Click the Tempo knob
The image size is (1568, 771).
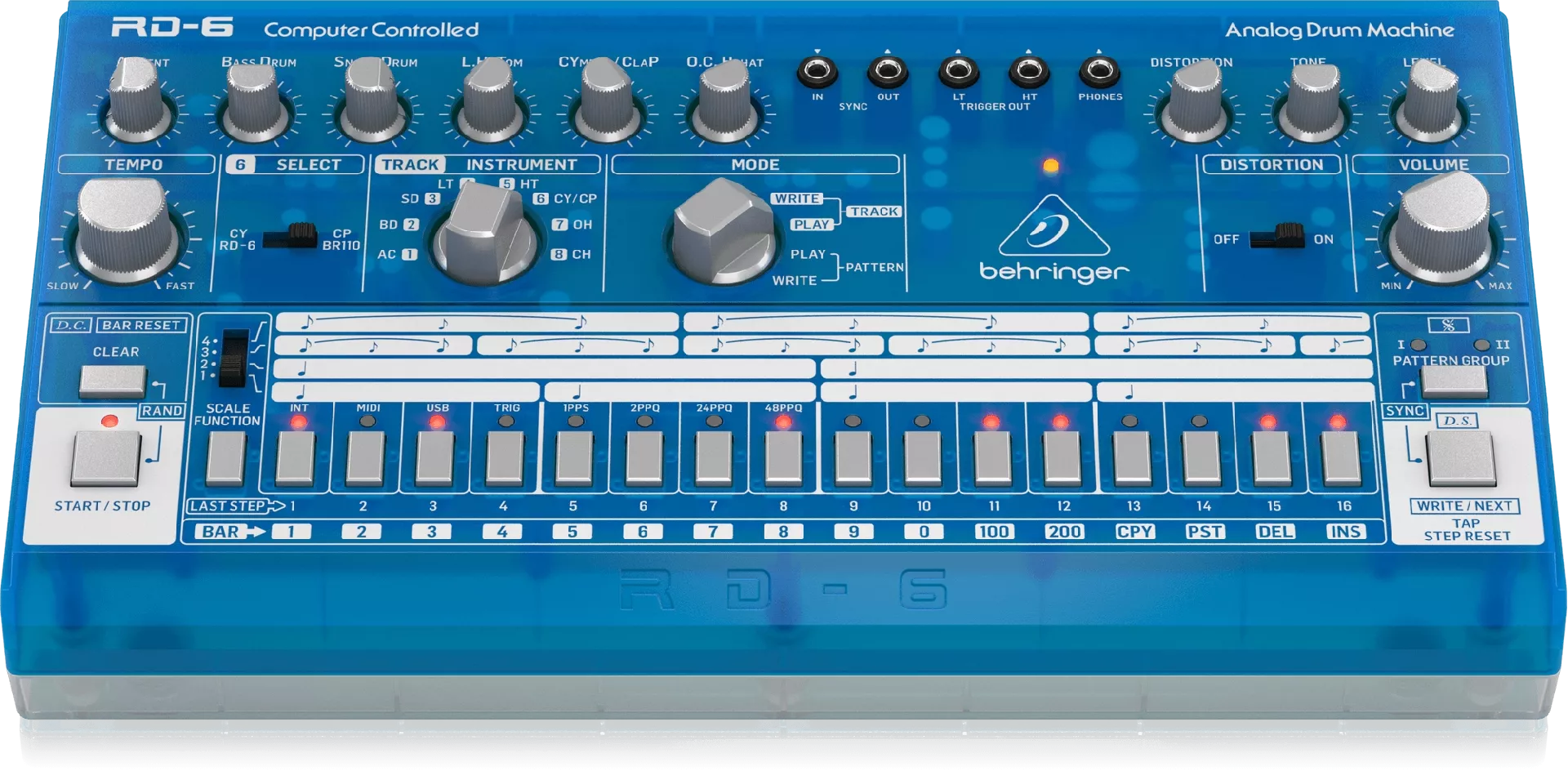coord(127,232)
